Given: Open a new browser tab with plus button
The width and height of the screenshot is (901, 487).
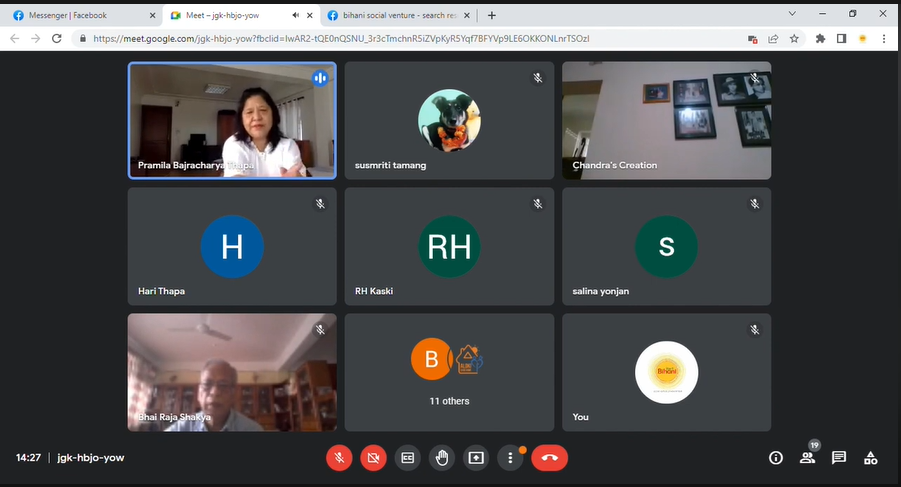Looking at the screenshot, I should [492, 15].
